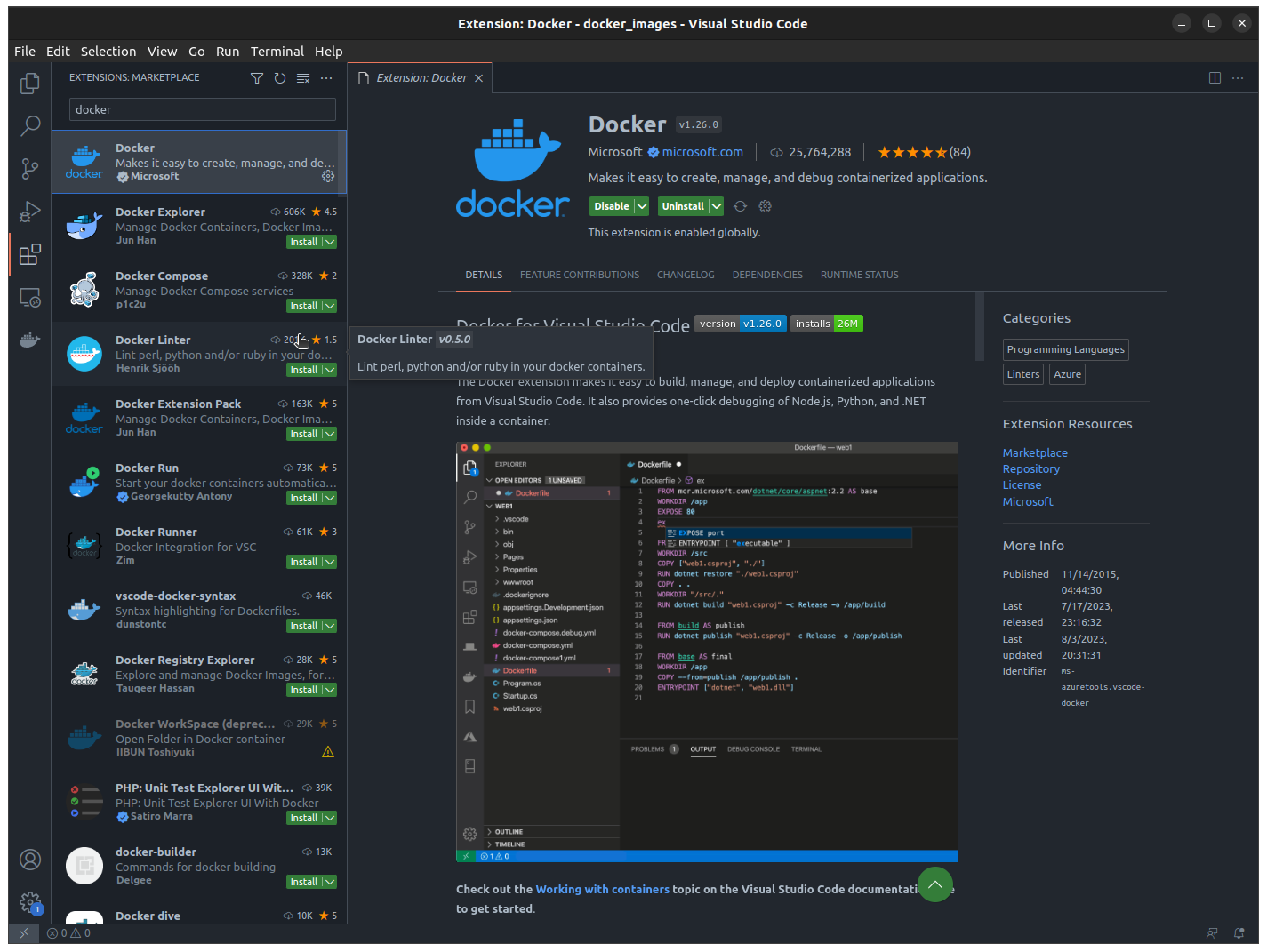The width and height of the screenshot is (1267, 952).
Task: Open the Remote Explorer view
Action: pos(29,298)
